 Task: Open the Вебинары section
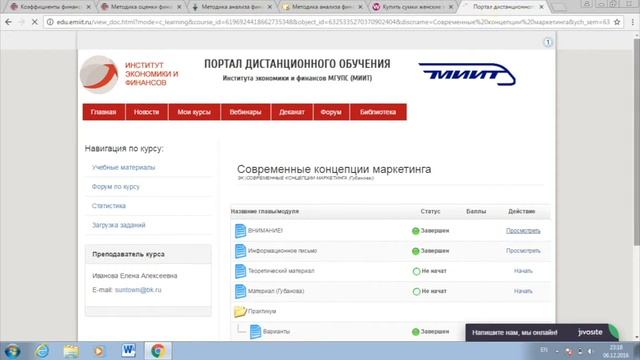(245, 112)
